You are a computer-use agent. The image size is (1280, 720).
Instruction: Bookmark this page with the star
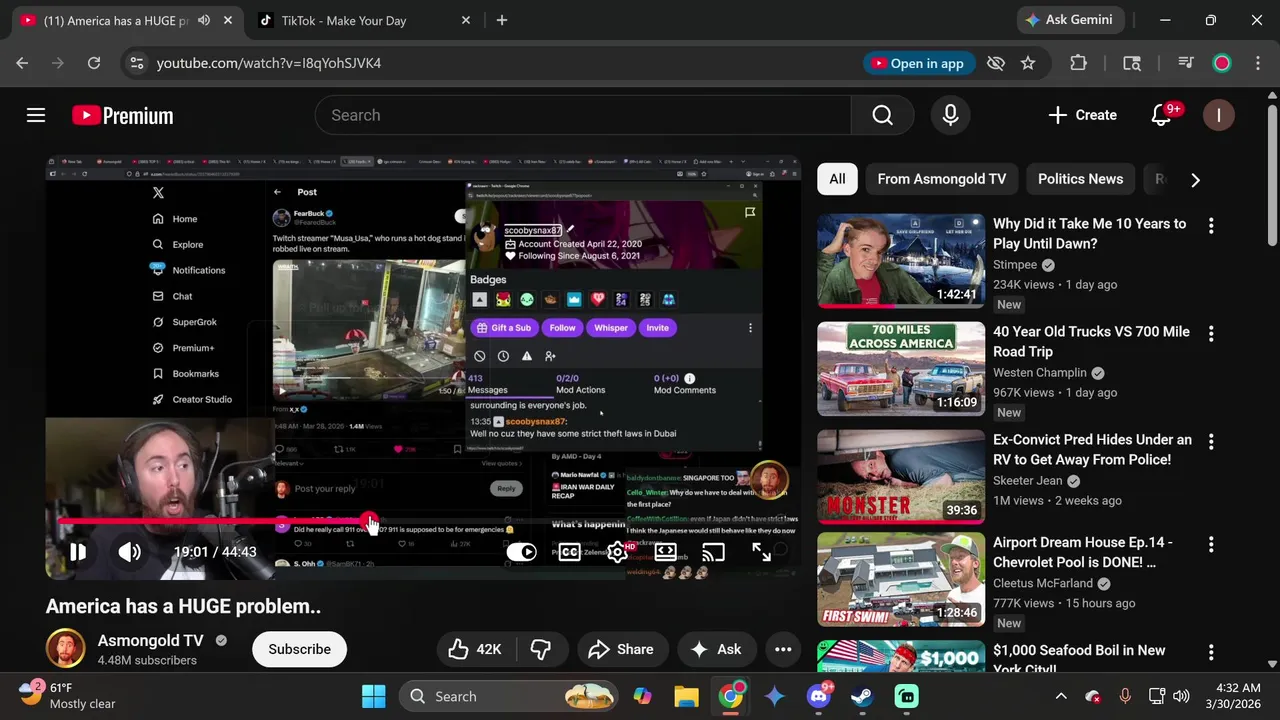(1028, 63)
